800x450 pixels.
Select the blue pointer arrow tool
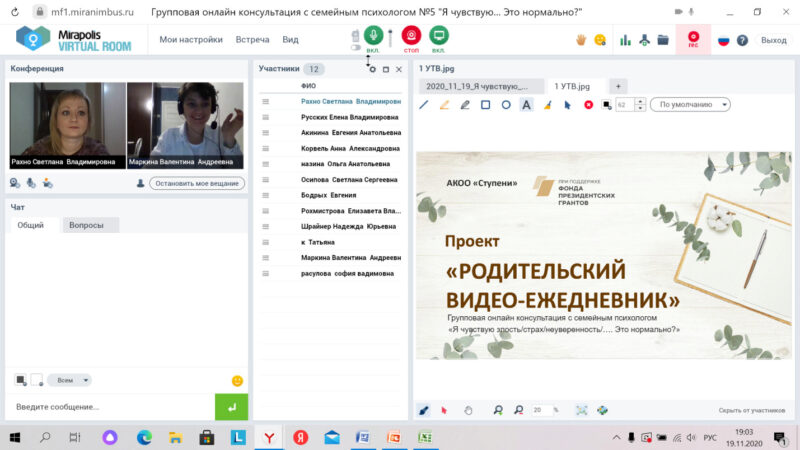click(x=567, y=105)
